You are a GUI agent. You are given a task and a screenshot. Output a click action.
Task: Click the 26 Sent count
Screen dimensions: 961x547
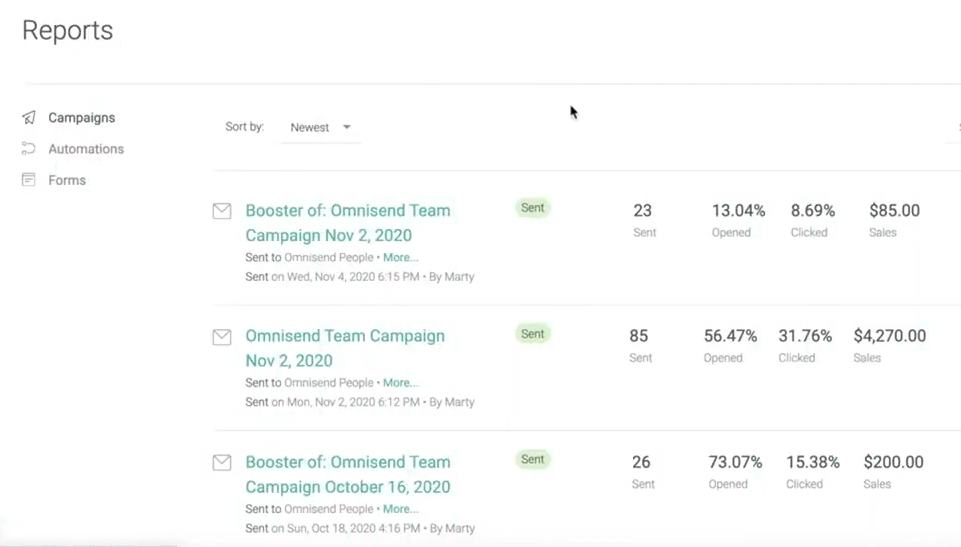click(641, 462)
